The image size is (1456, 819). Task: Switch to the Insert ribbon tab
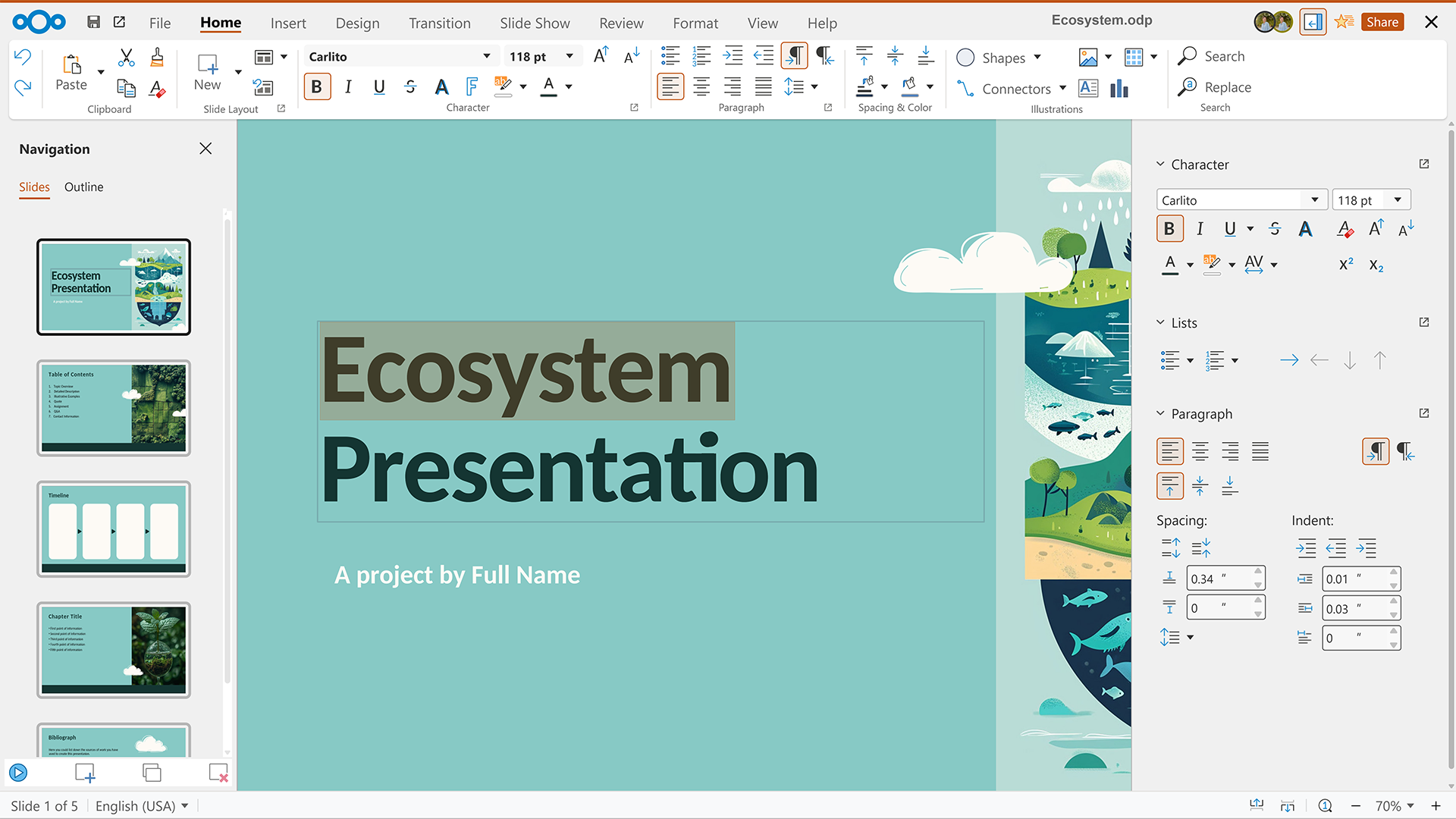coord(288,23)
